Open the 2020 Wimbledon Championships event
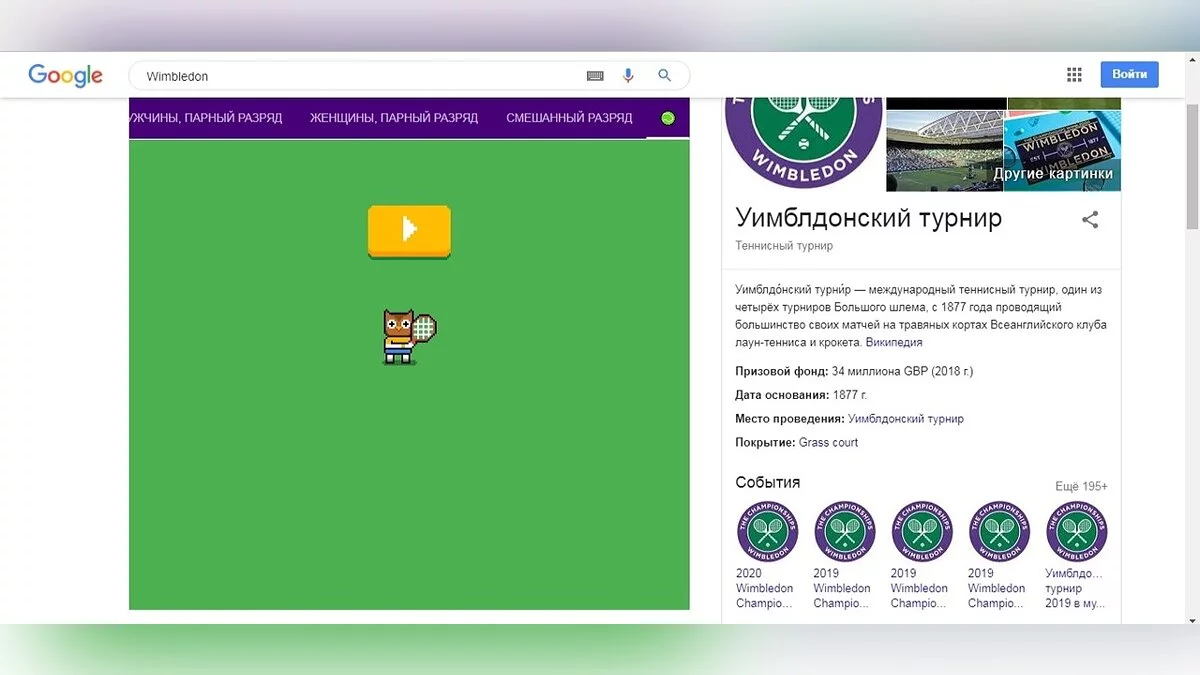The image size is (1200, 675). pos(767,555)
